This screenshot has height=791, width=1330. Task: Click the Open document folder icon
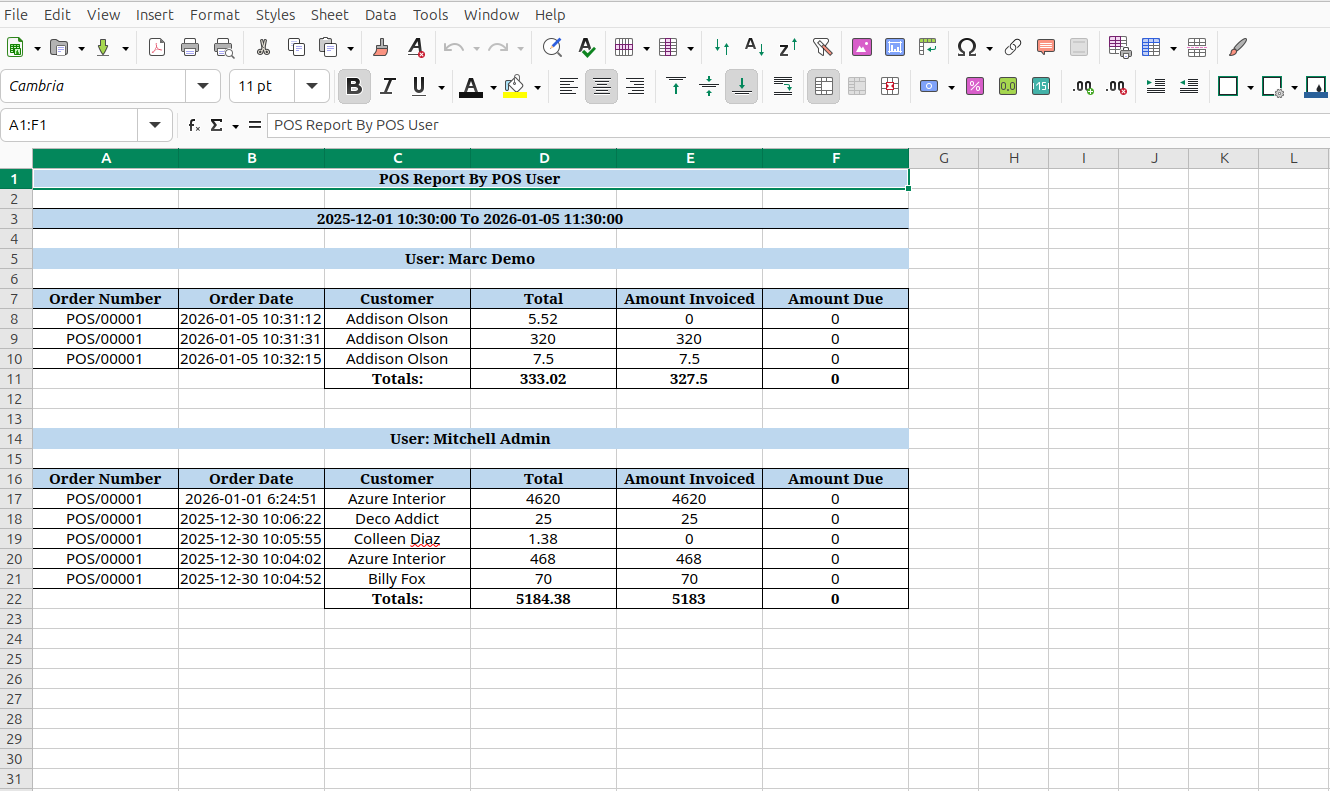59,47
